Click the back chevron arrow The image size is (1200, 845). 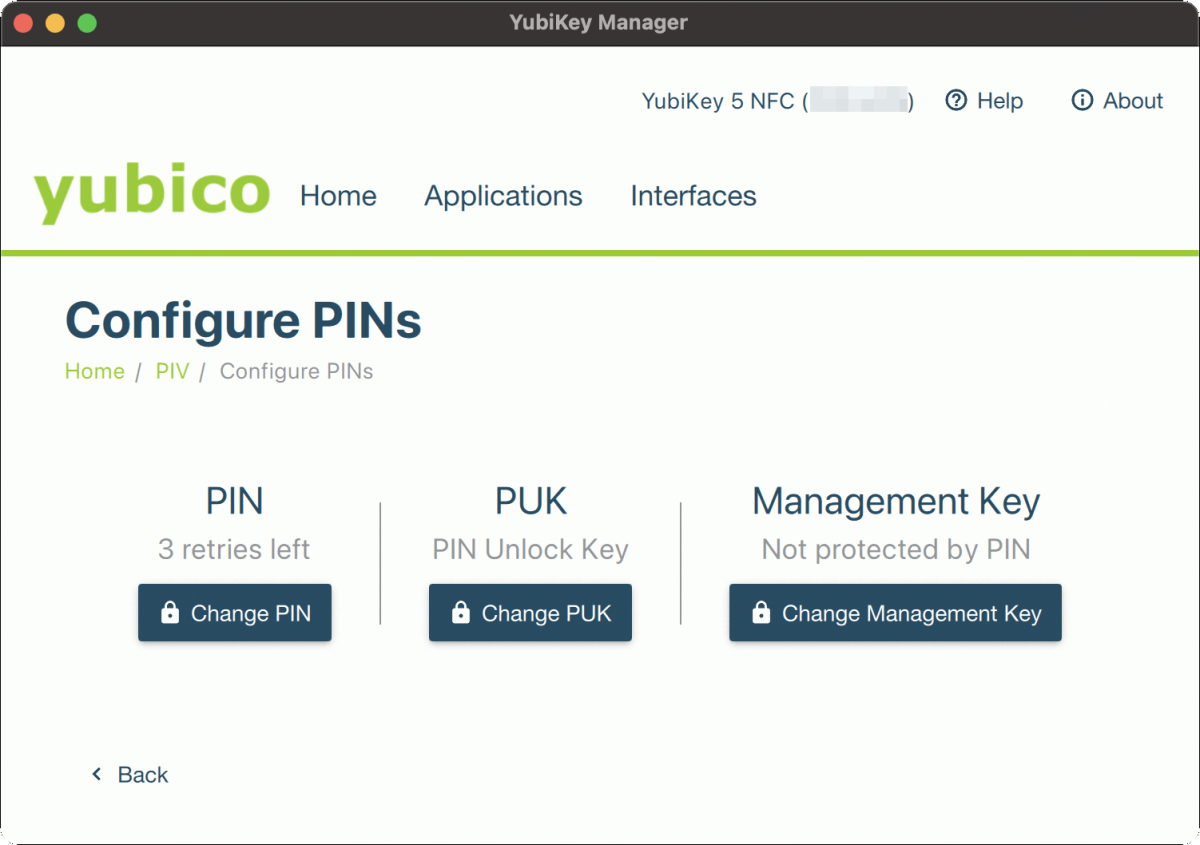[96, 773]
